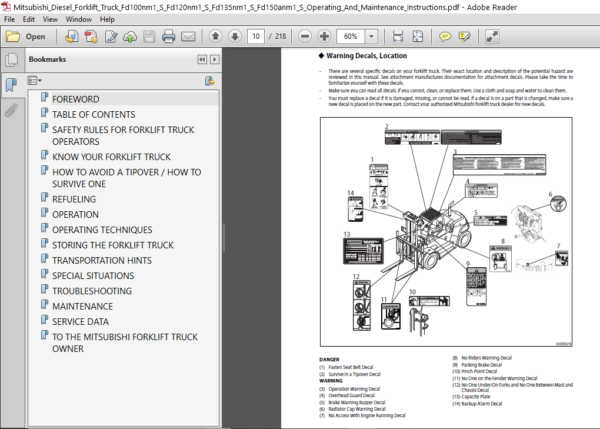Click the fit one full page icon
Image resolution: width=600 pixels, height=429 pixels.
[417, 36]
